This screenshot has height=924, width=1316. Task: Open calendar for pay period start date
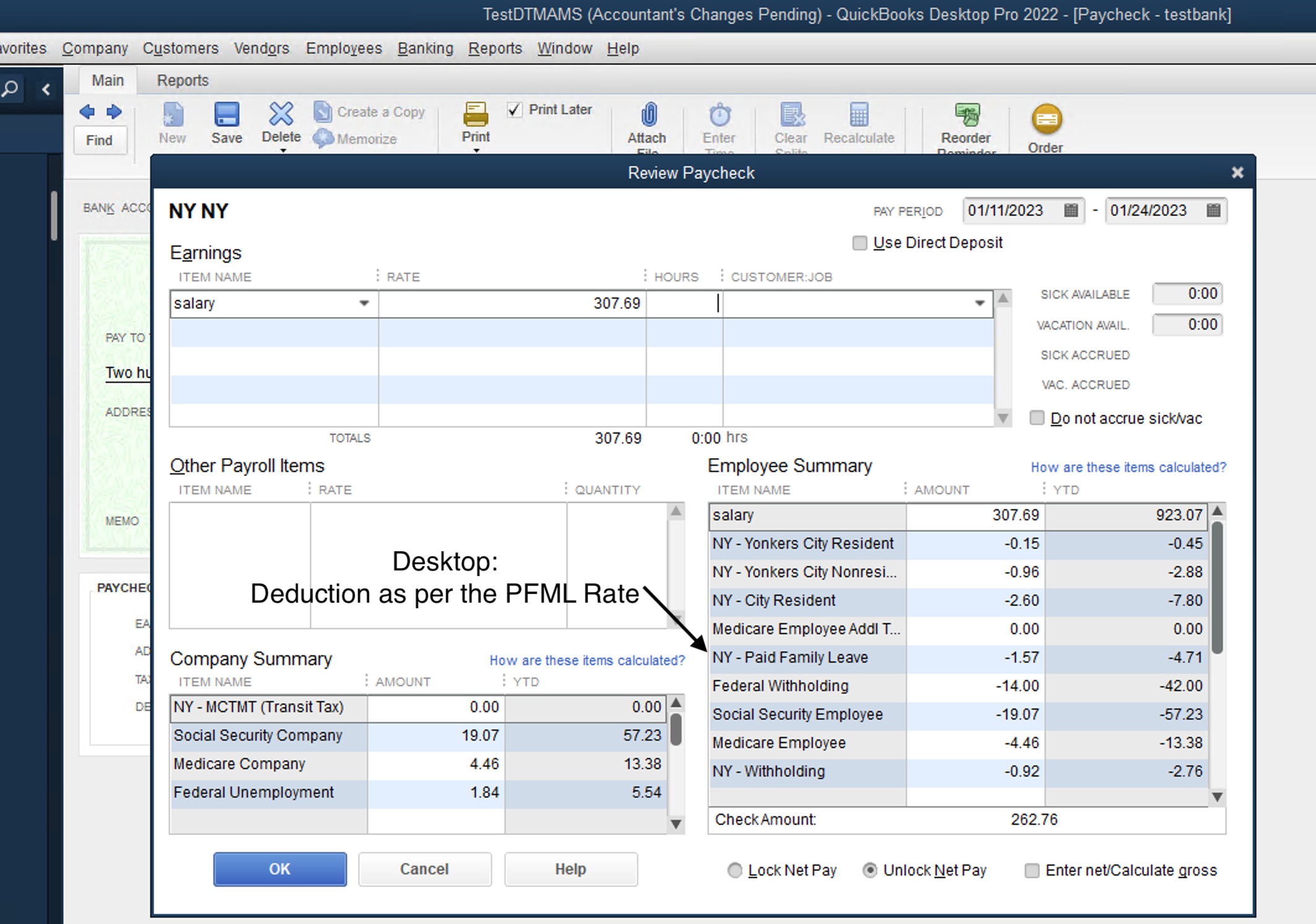[1071, 211]
